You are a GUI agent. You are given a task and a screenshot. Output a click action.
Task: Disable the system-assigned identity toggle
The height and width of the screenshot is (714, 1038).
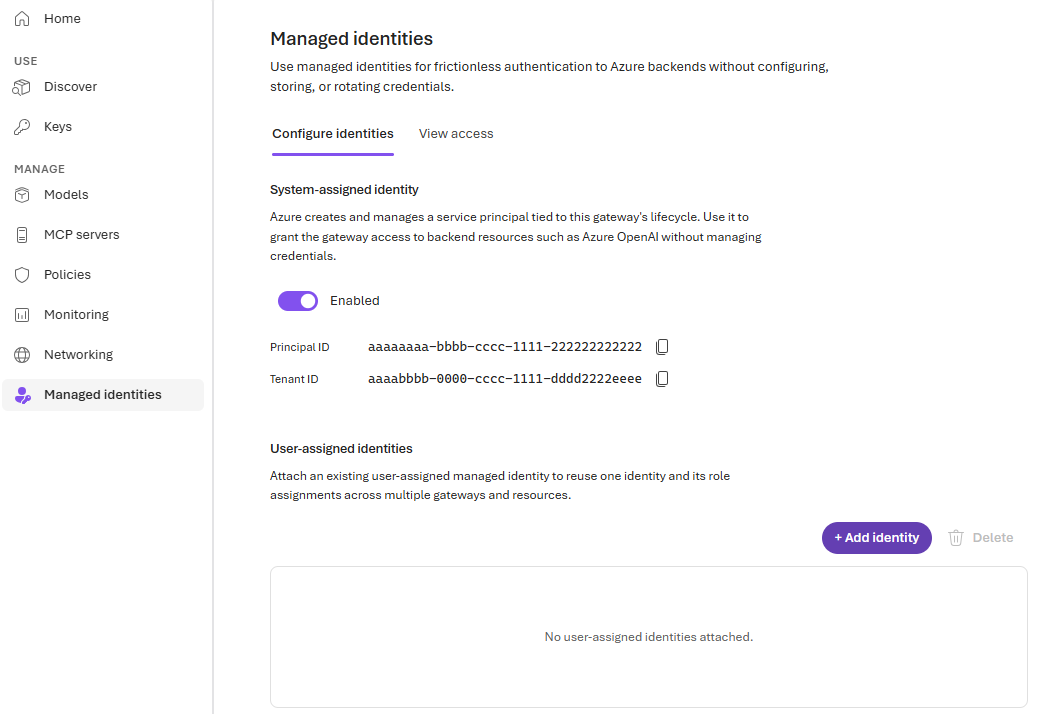[x=298, y=301]
